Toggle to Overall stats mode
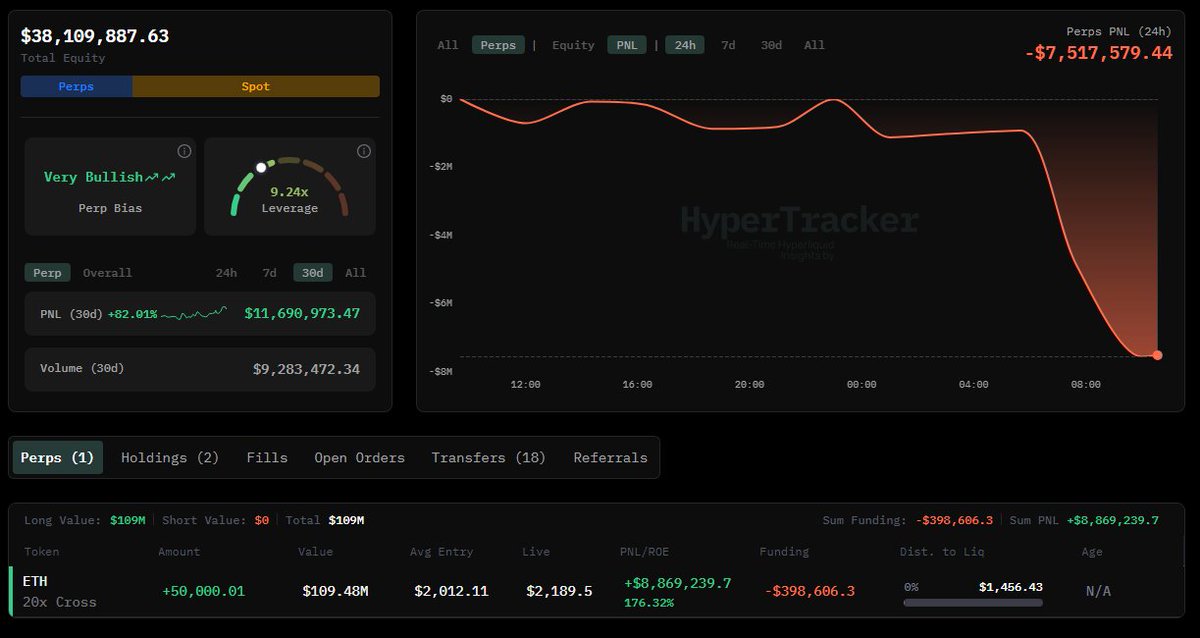1200x638 pixels. pyautogui.click(x=105, y=272)
